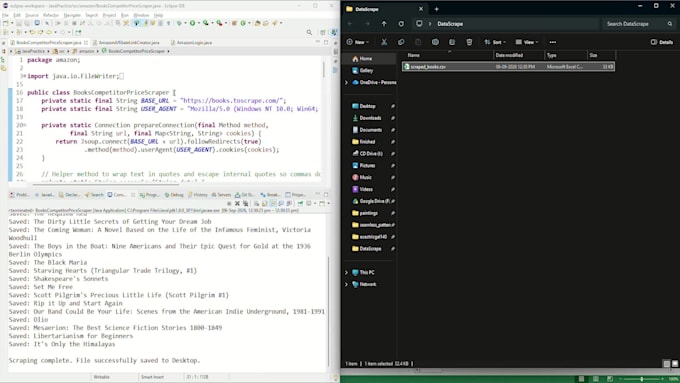Collapse the prepareConnection method fold on line 20
The image size is (680, 383).
coord(24,125)
